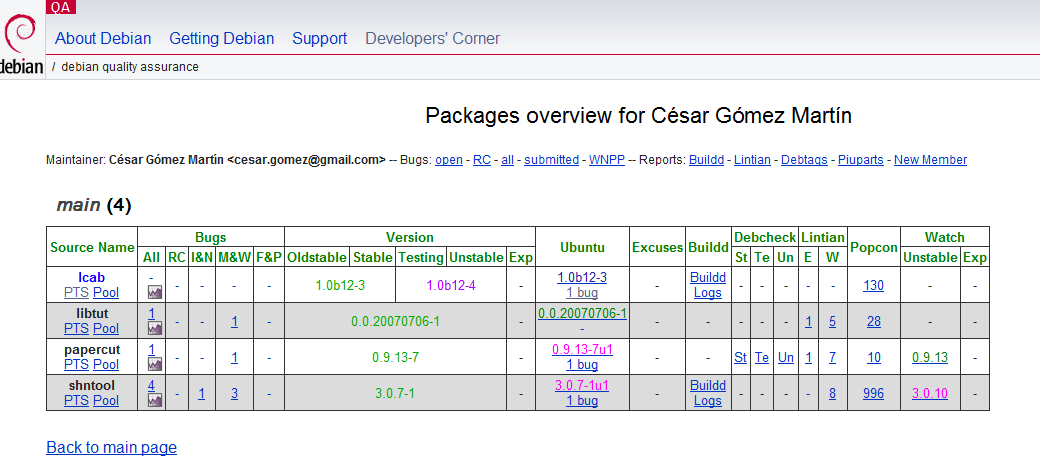
Task: Open bug graph icon in lcab row
Action: pyautogui.click(x=154, y=292)
